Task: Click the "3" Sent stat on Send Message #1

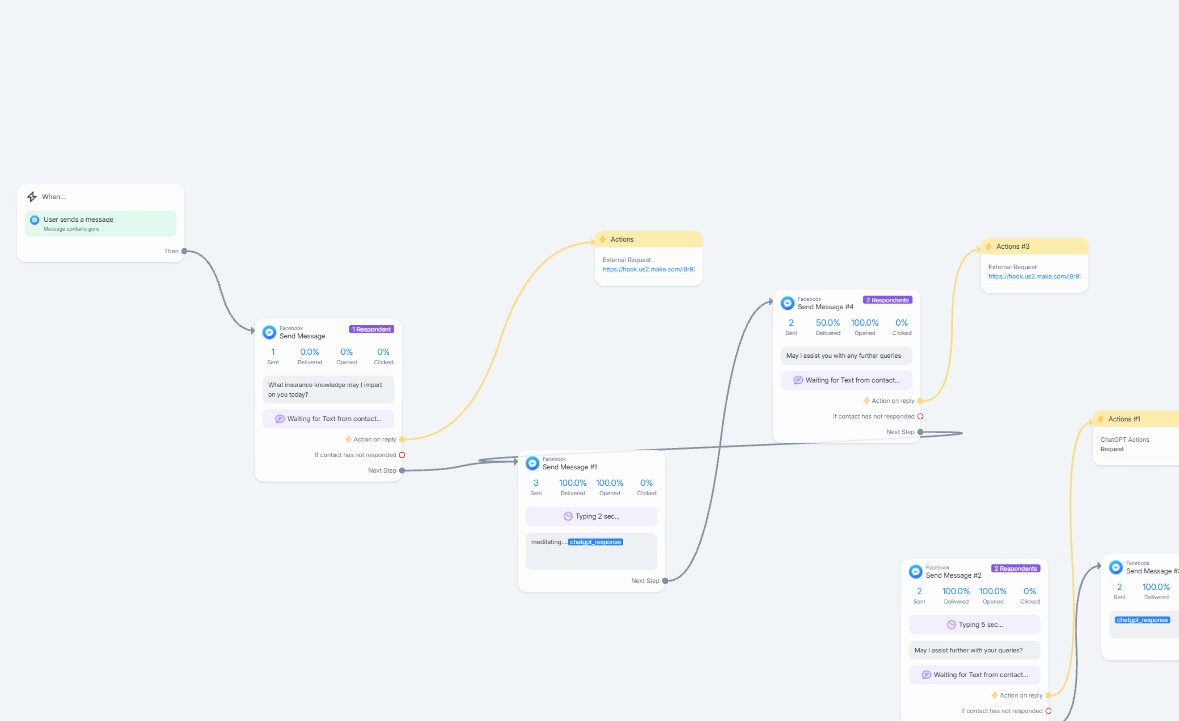Action: [x=536, y=483]
